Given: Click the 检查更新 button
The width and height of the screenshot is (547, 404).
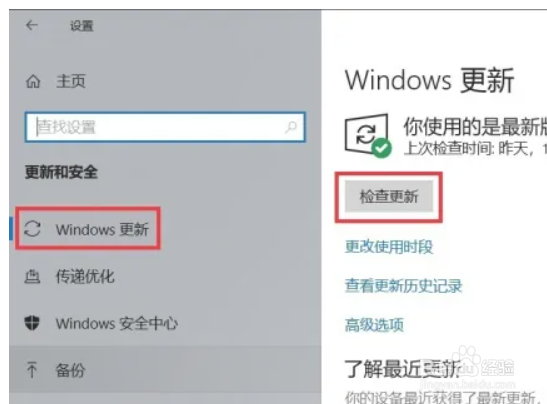Looking at the screenshot, I should pos(389,196).
